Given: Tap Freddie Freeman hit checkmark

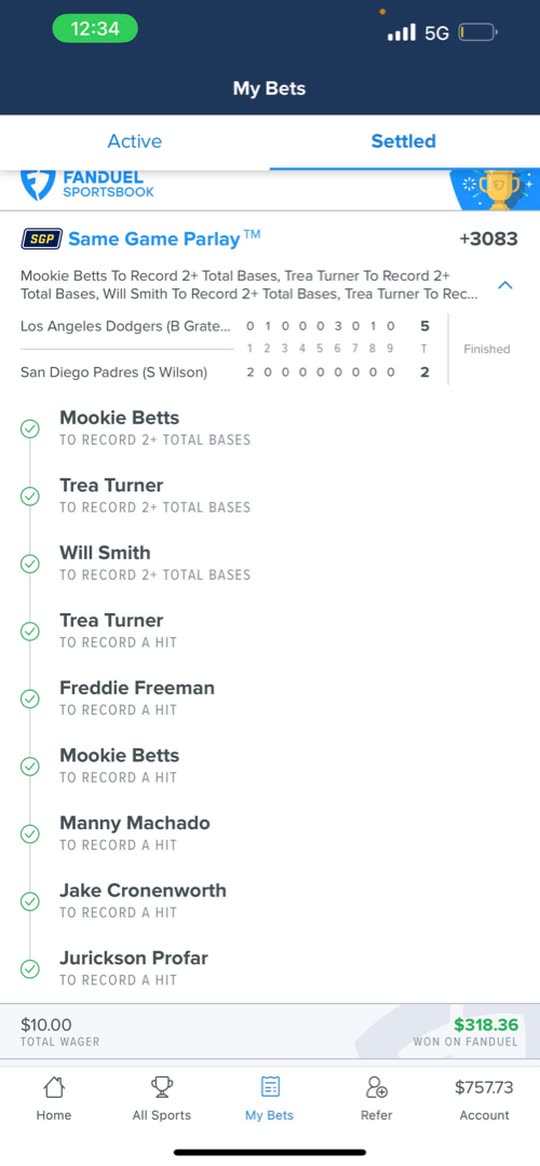Looking at the screenshot, I should (x=30, y=698).
